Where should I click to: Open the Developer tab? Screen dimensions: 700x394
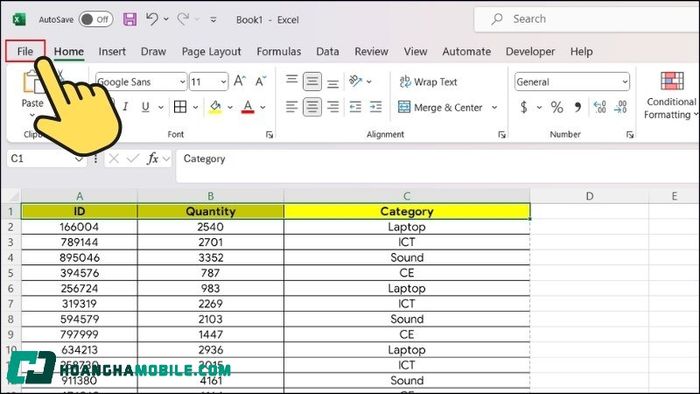[530, 51]
